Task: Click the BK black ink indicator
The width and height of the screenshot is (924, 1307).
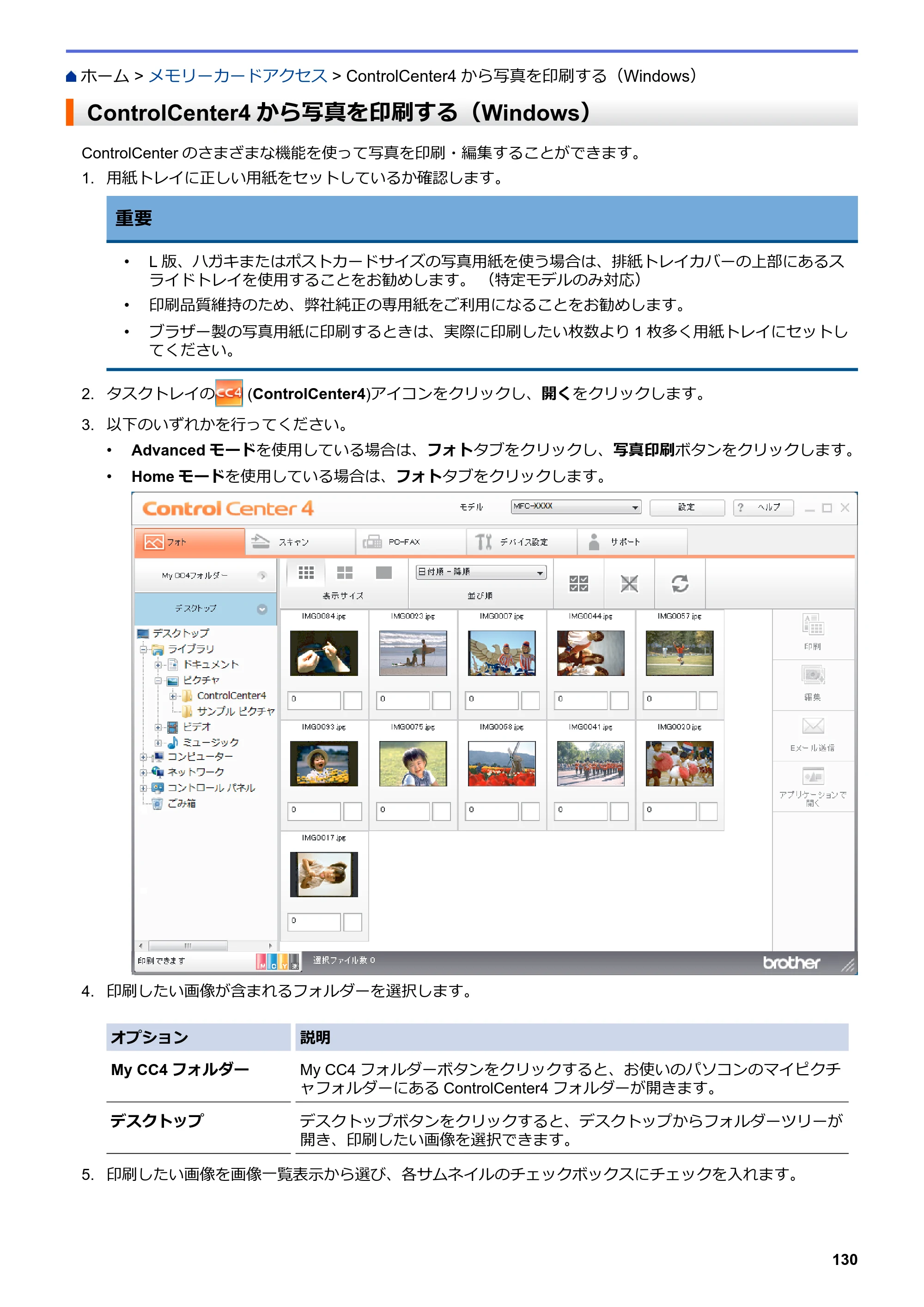Action: (x=294, y=962)
